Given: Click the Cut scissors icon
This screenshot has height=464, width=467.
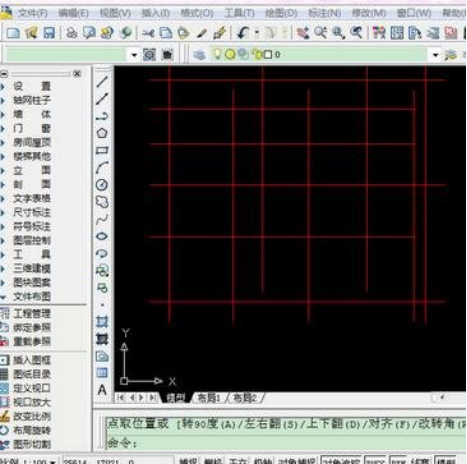Looking at the screenshot, I should [x=148, y=33].
